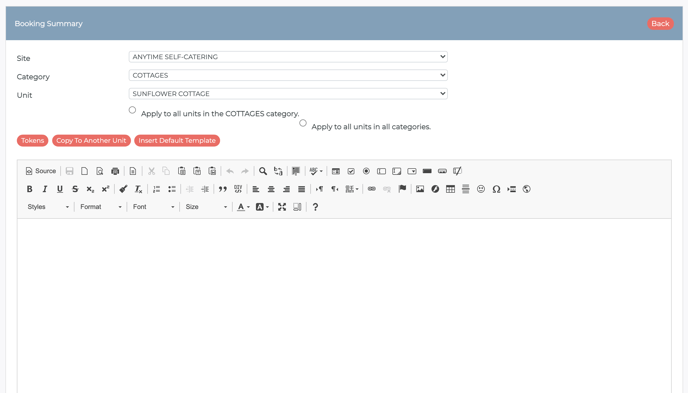The width and height of the screenshot is (688, 393).
Task: Open About CKEditor help icon
Action: [x=315, y=207]
